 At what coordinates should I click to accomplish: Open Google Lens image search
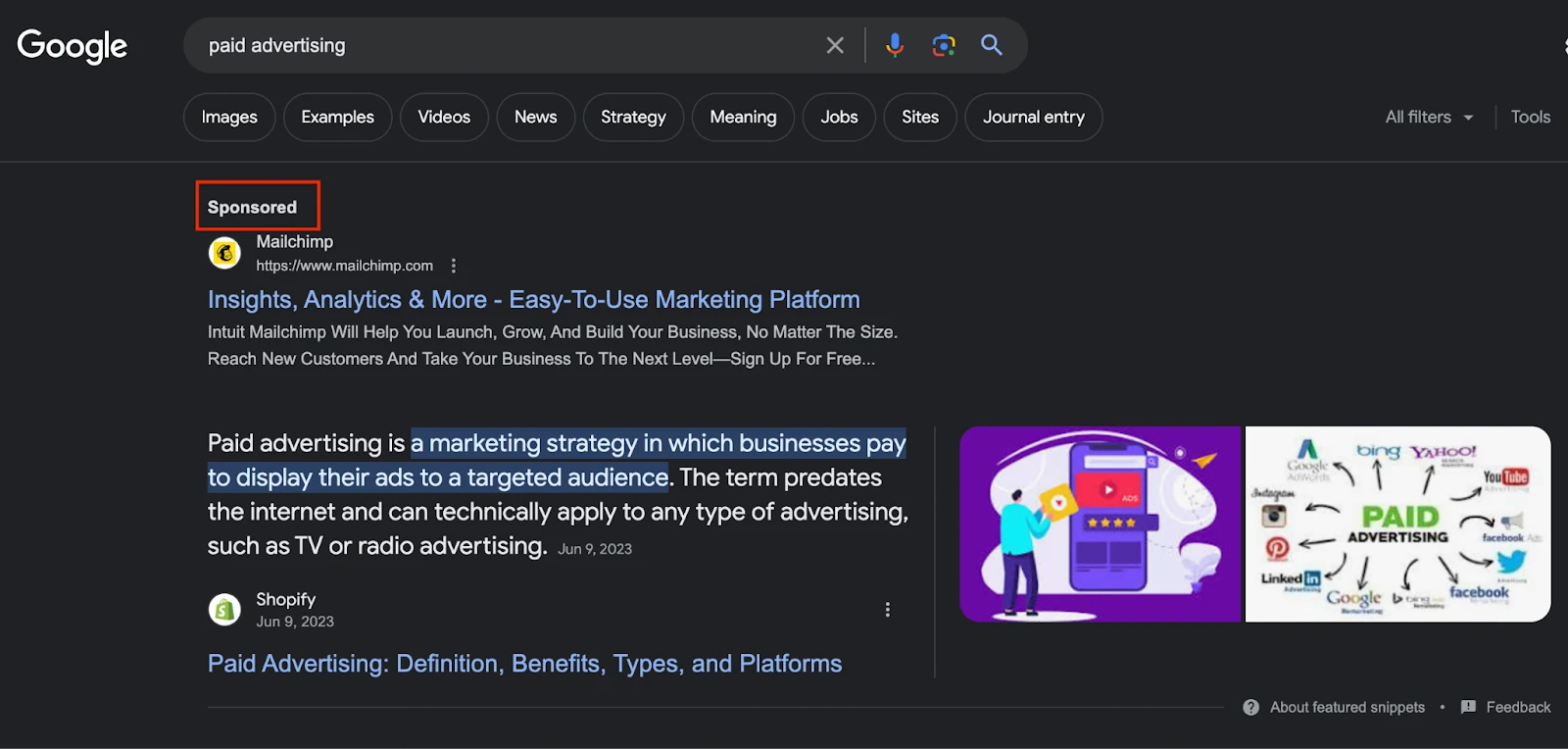(x=944, y=45)
